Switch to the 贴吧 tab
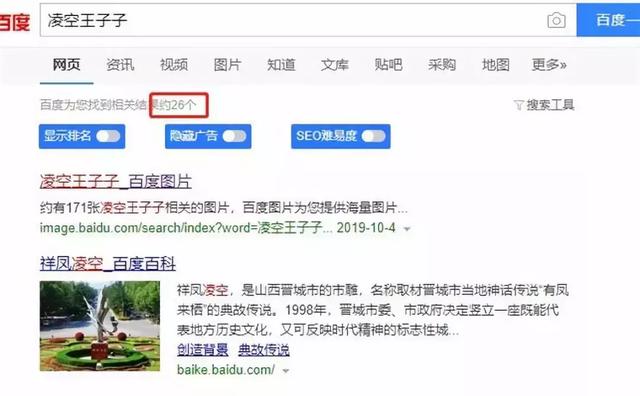The height and width of the screenshot is (396, 640). tap(388, 65)
